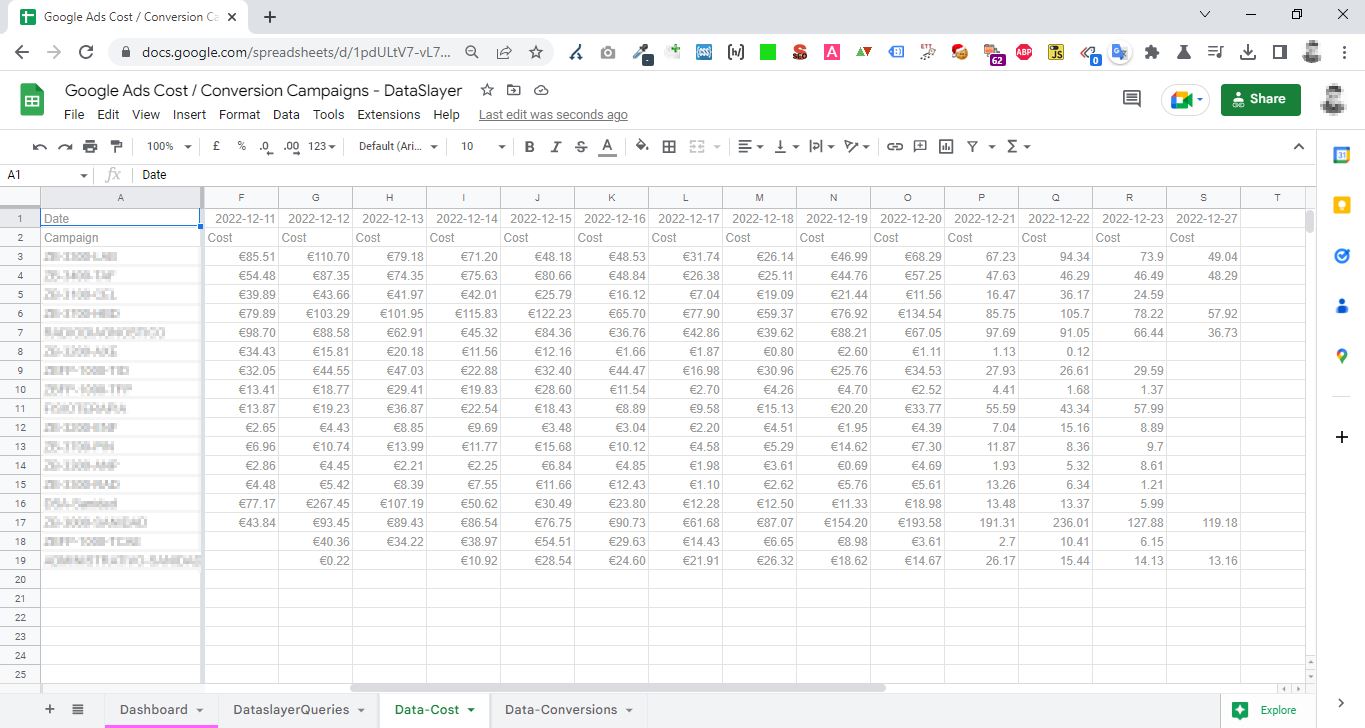1365x728 pixels.
Task: Click the print icon
Action: (90, 146)
